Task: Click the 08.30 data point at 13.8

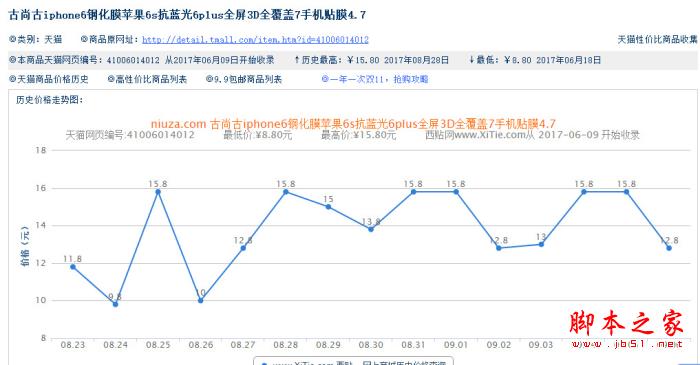Action: click(x=371, y=229)
